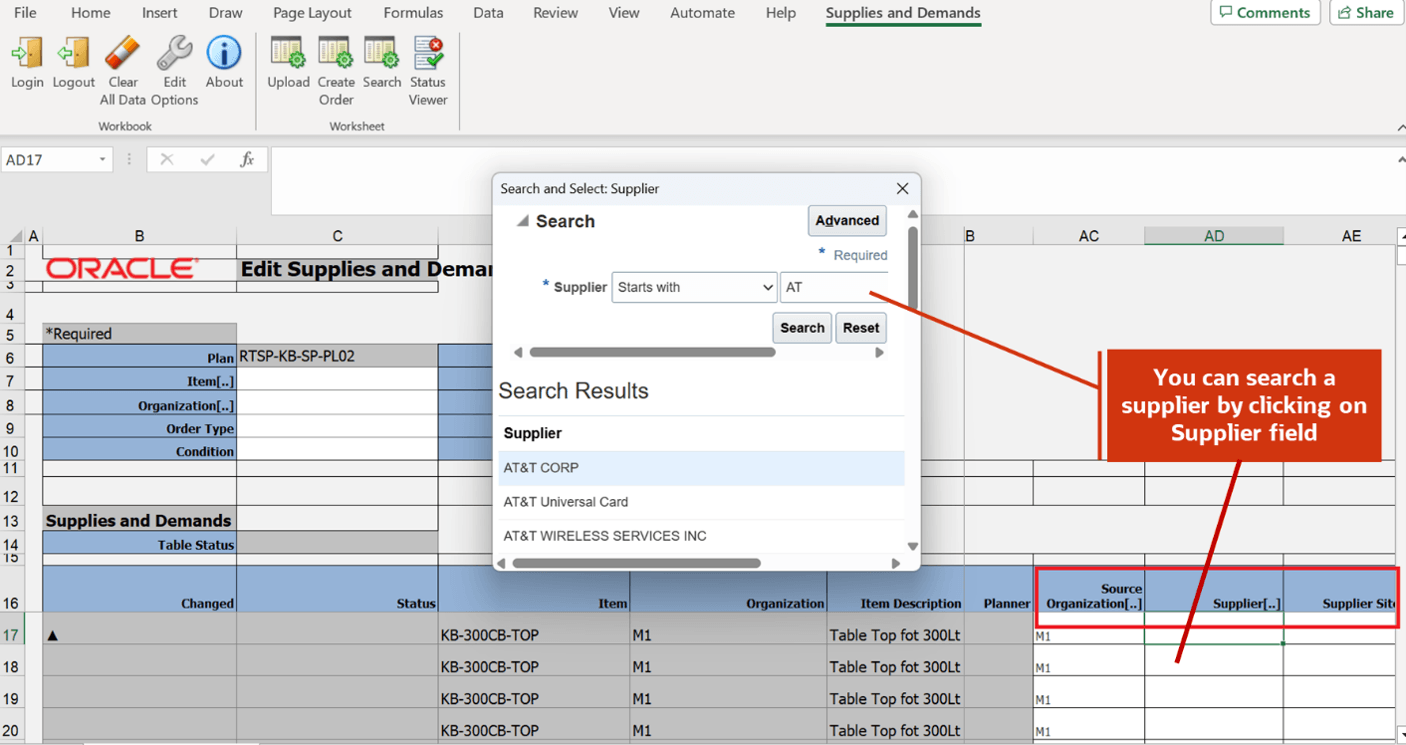Click the Name Box showing AD17

click(49, 160)
